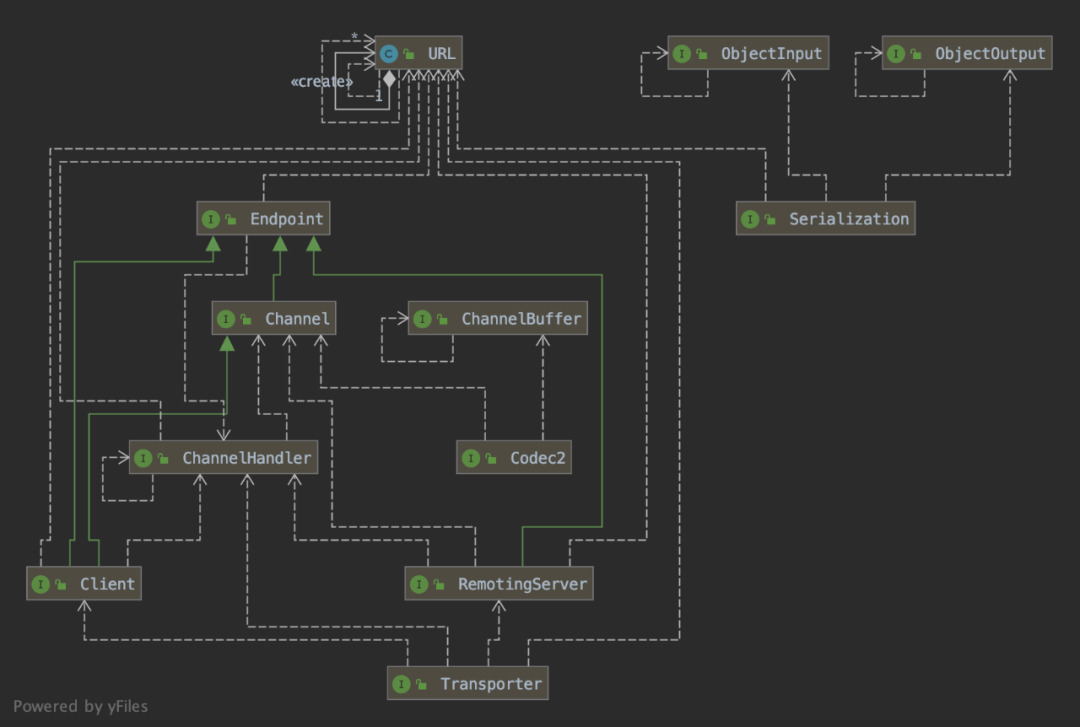Click the interface icon on Client node

[x=40, y=584]
